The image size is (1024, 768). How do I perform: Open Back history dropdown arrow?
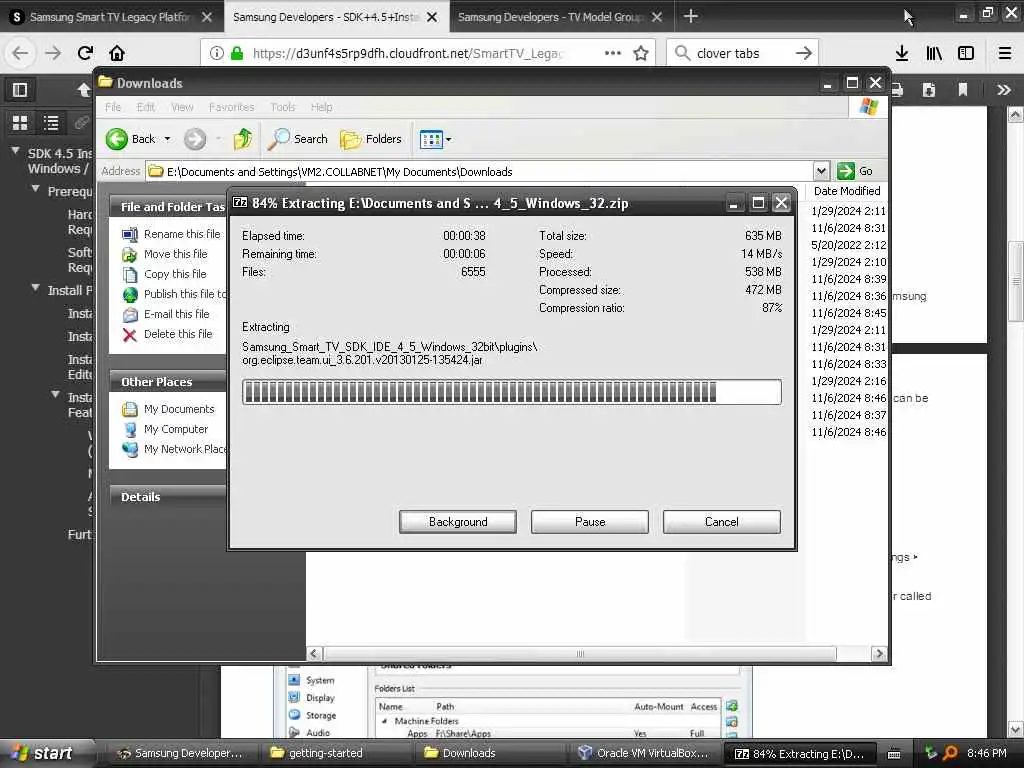(168, 139)
